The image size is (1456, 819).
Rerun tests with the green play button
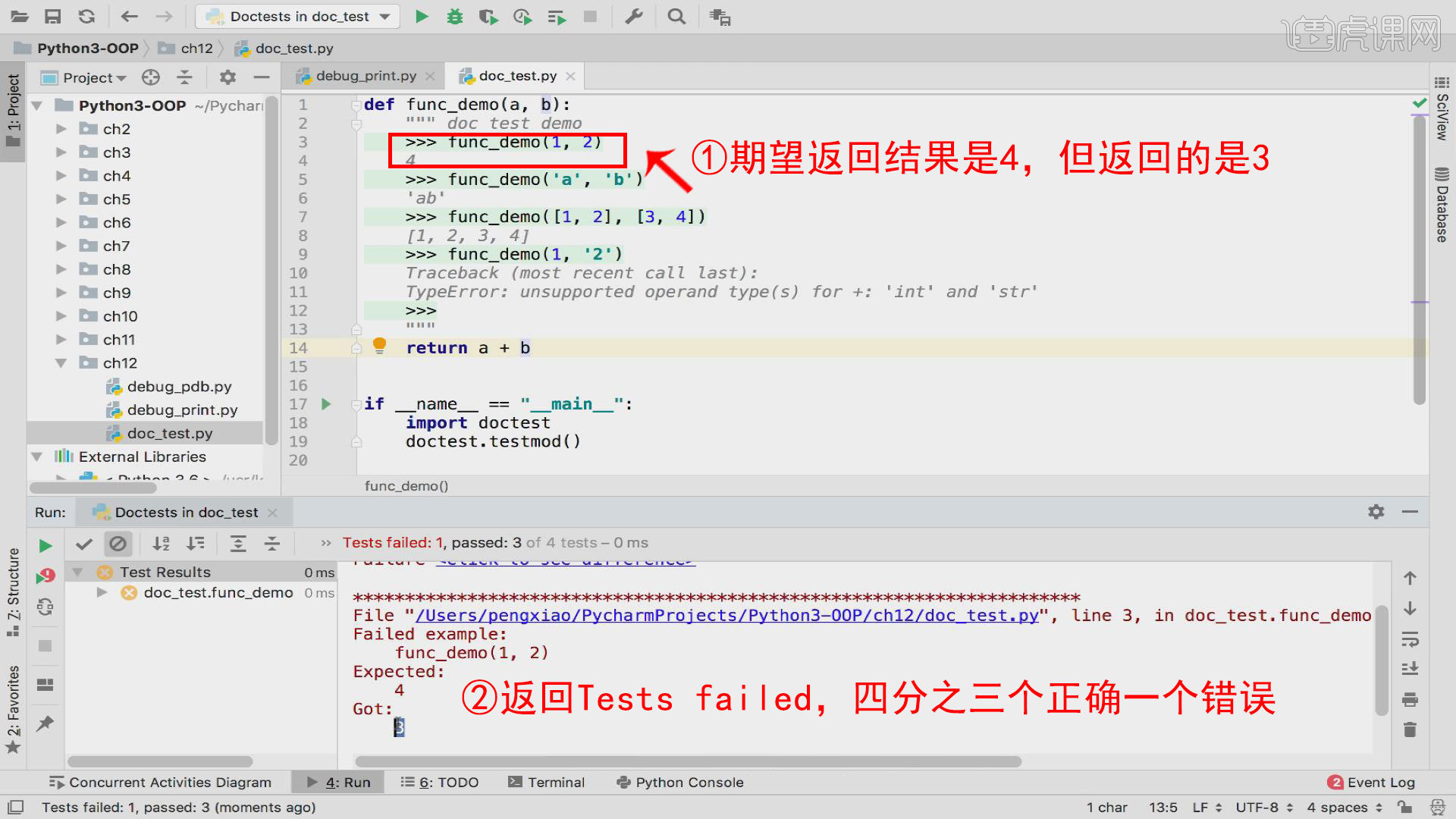click(x=44, y=544)
